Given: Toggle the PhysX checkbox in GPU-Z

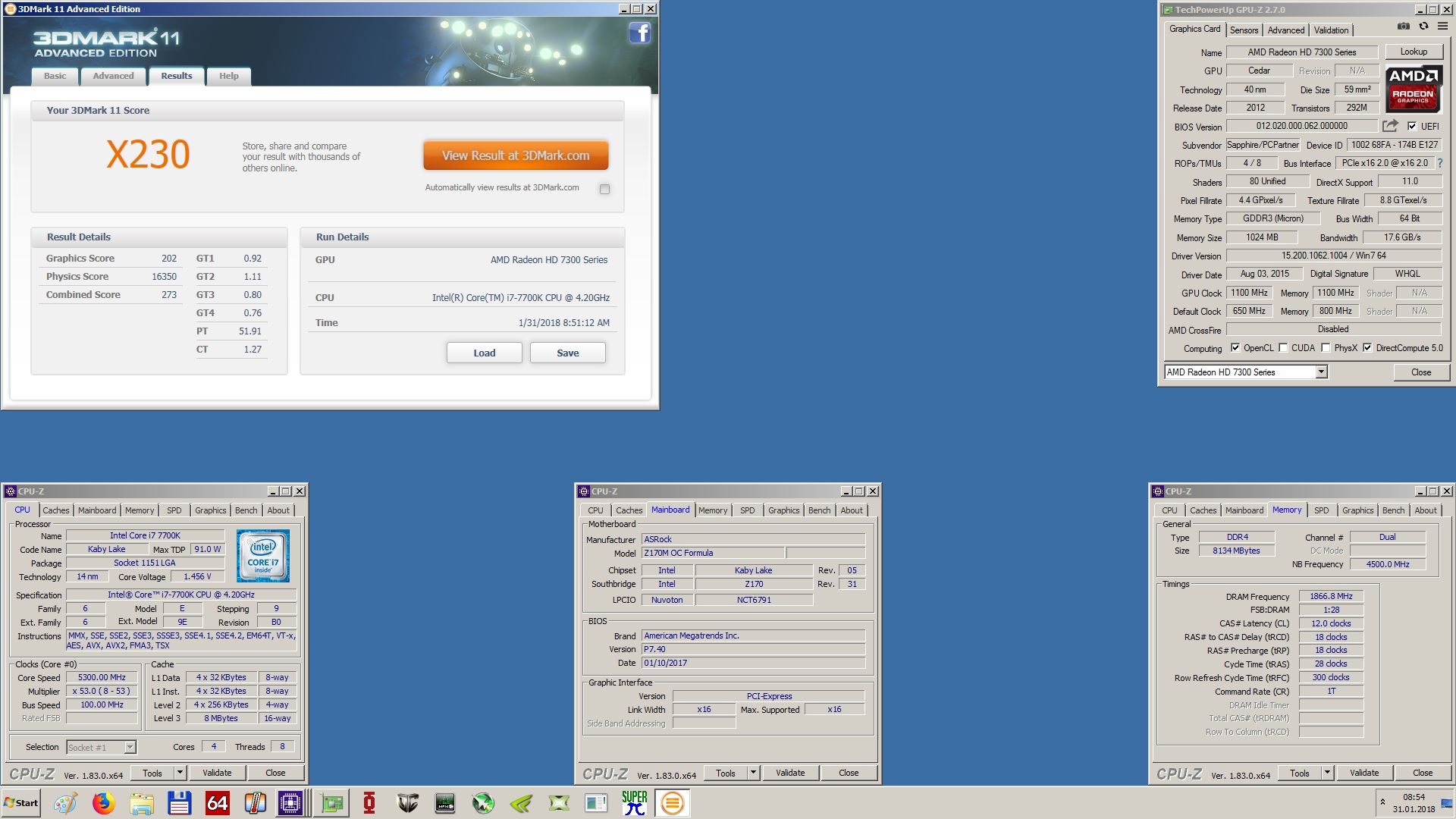Looking at the screenshot, I should [1326, 348].
